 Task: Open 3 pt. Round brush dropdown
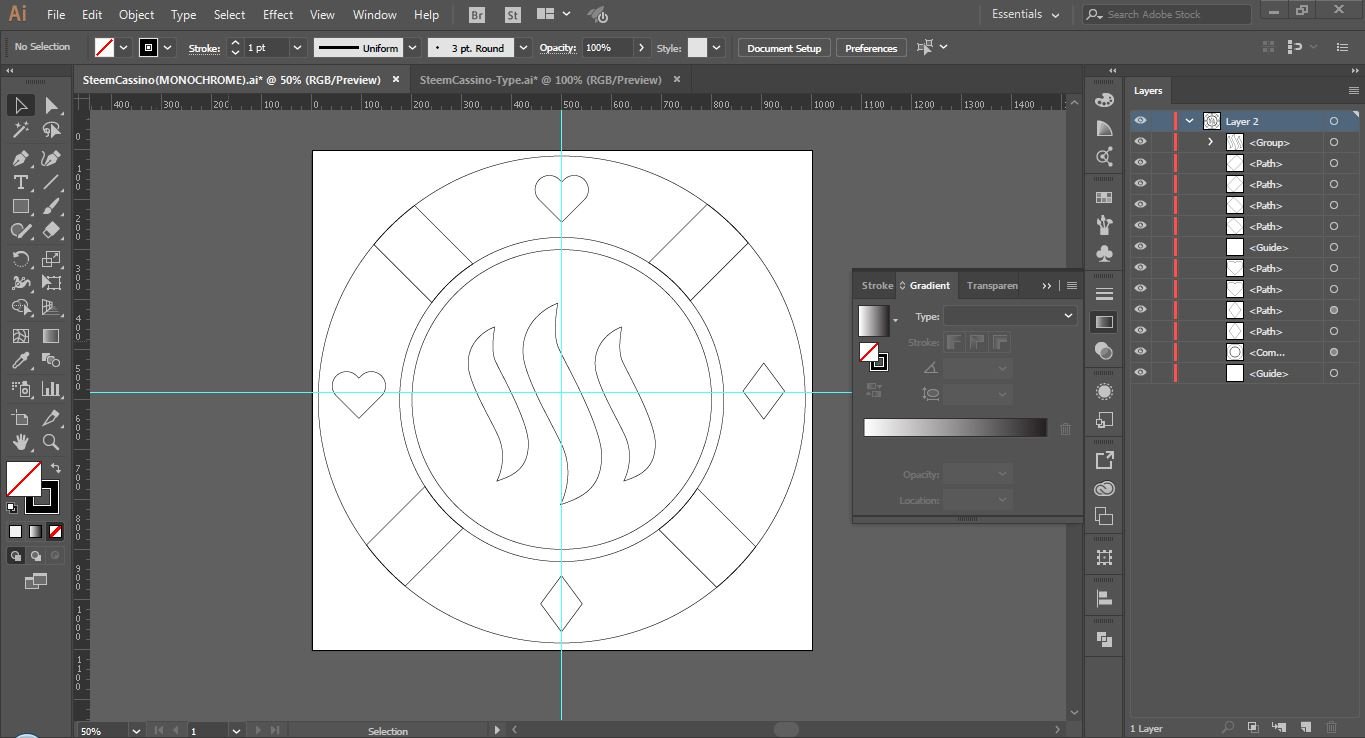coord(524,48)
